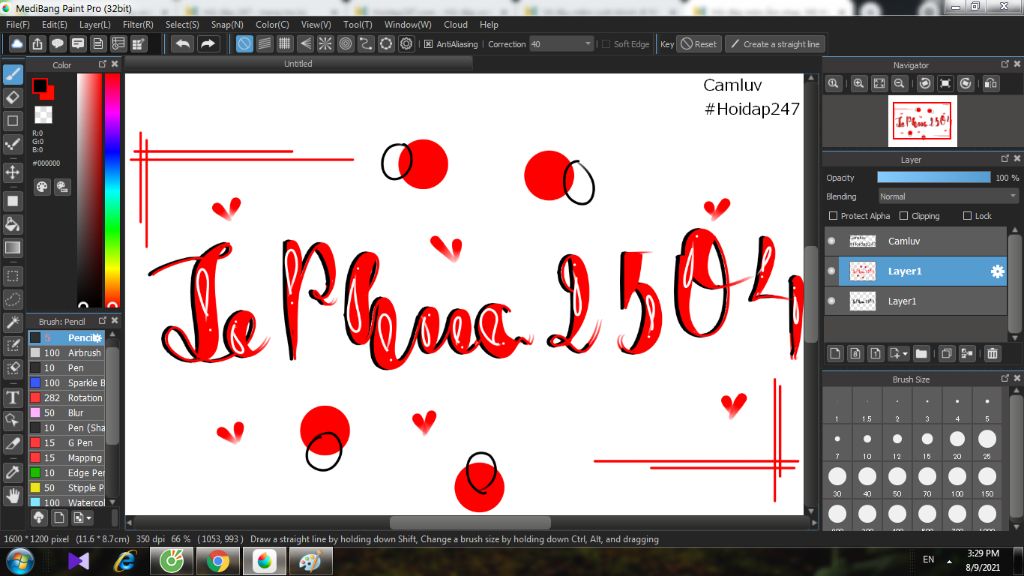Select the Magic Wand tool

coord(12,322)
